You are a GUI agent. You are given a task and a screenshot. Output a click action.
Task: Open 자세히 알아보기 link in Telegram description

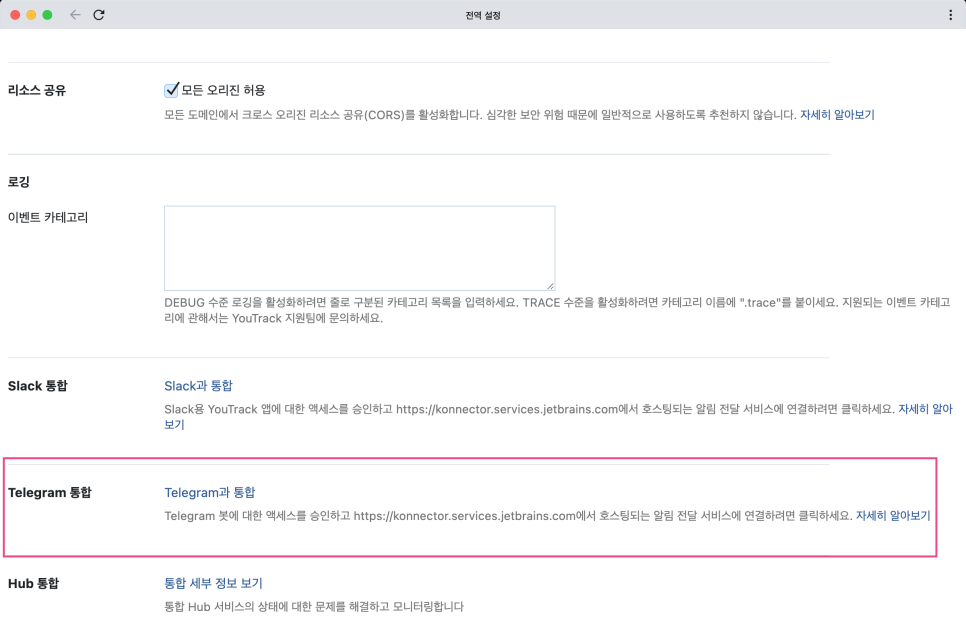893,516
